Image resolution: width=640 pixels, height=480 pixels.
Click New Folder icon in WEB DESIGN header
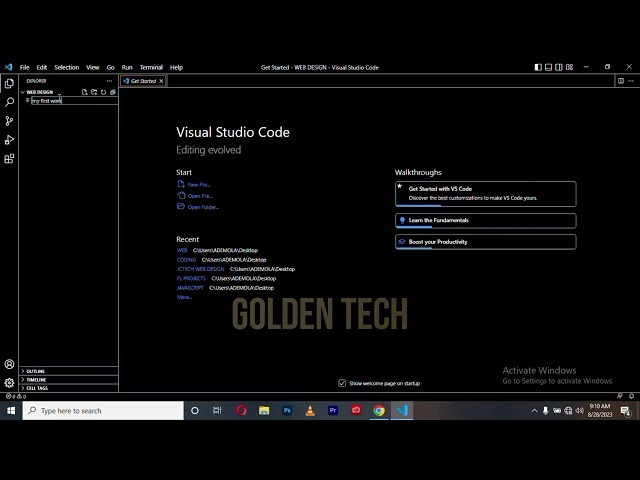94,92
